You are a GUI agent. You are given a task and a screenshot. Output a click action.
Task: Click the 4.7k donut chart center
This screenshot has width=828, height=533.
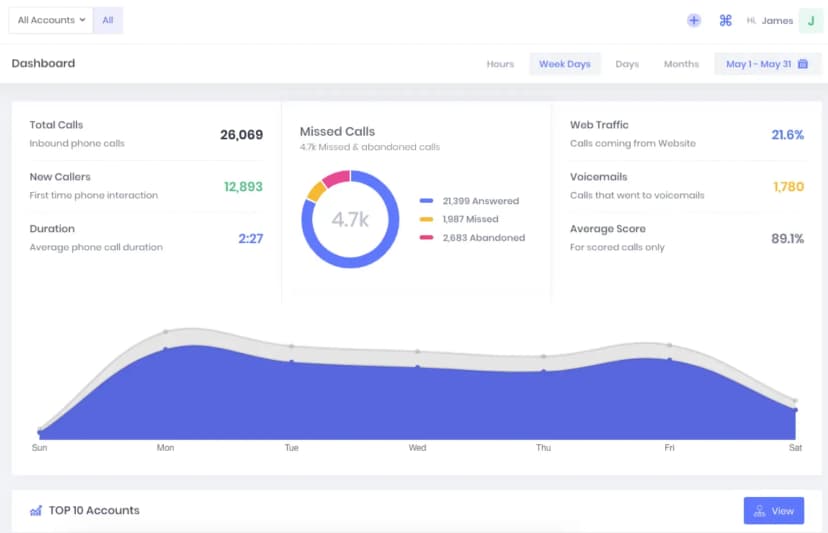click(350, 219)
